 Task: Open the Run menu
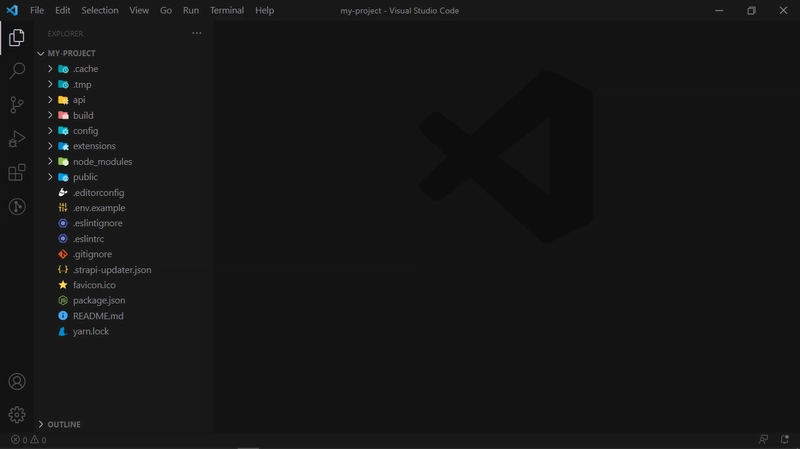tap(191, 10)
